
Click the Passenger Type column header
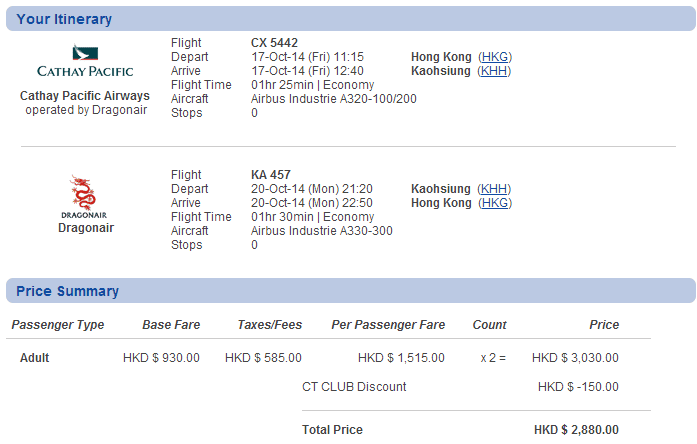point(58,325)
